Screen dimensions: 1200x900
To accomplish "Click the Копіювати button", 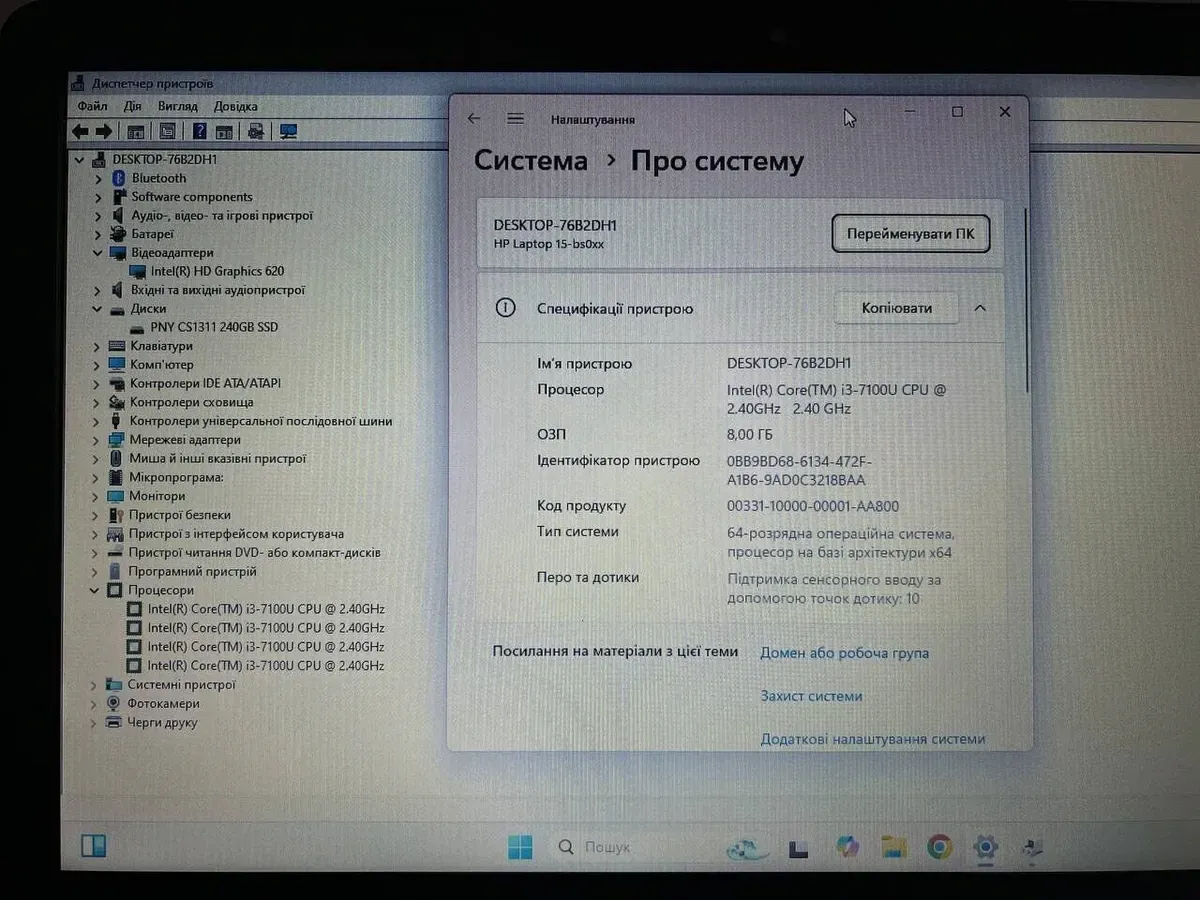I will (x=896, y=308).
